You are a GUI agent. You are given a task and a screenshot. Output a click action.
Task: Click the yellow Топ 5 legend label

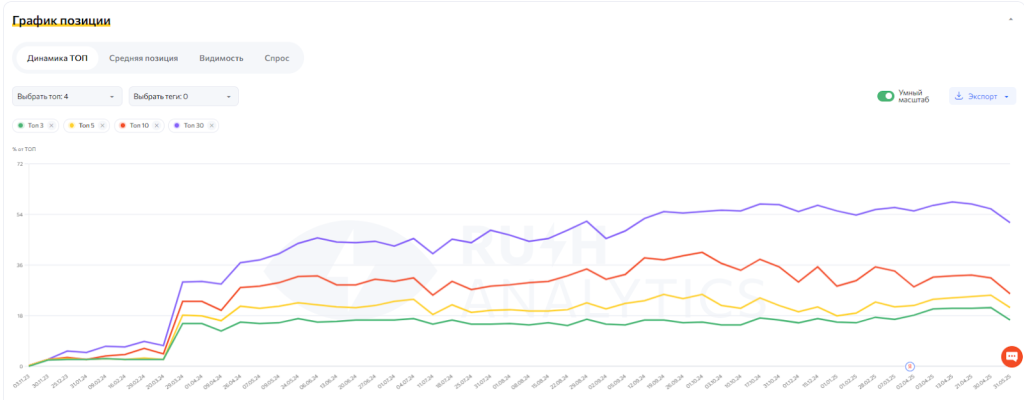(85, 125)
